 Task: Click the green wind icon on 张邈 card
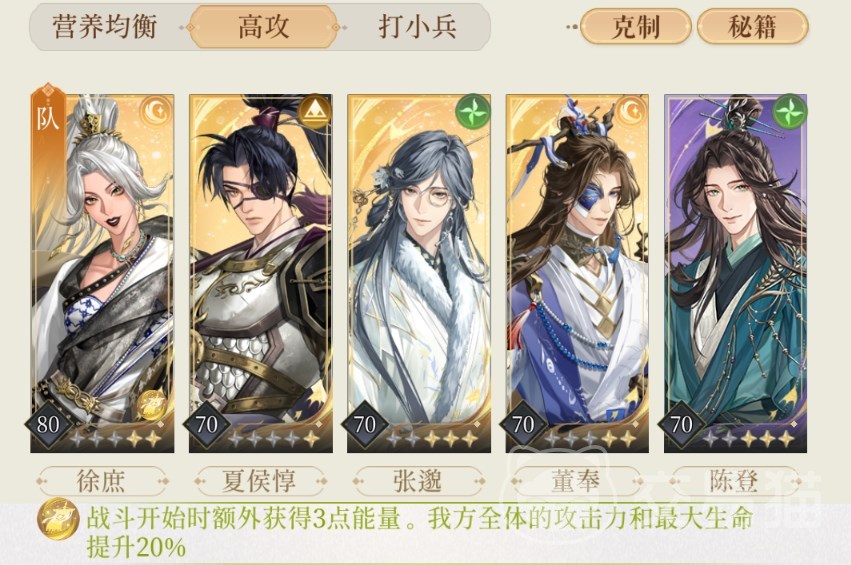point(472,111)
